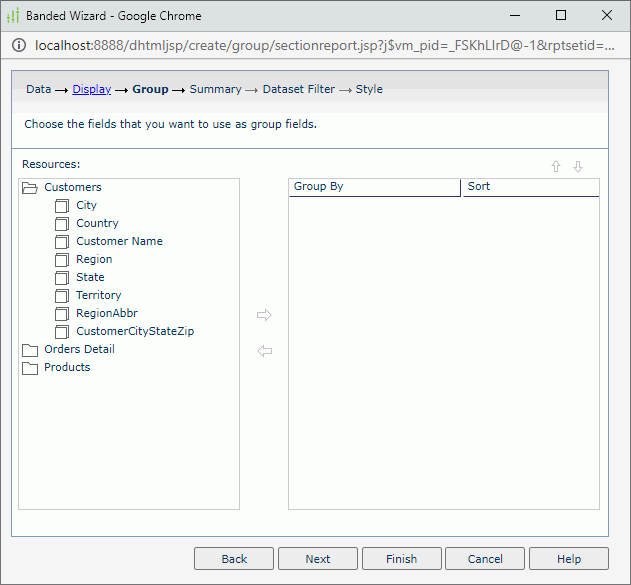Screen dimensions: 631x585
Task: Click the Country field icon
Action: tap(62, 224)
